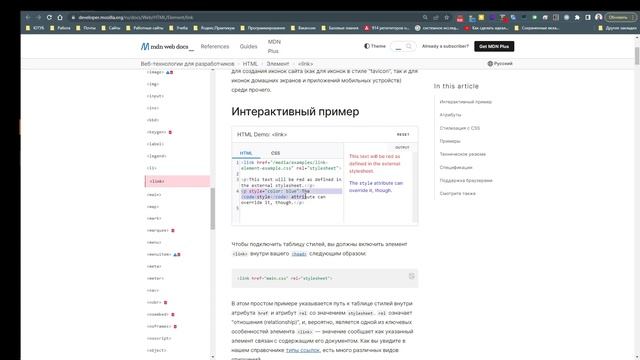Viewport: 640px width, 360px height.
Task: Open the References menu
Action: pos(215,47)
